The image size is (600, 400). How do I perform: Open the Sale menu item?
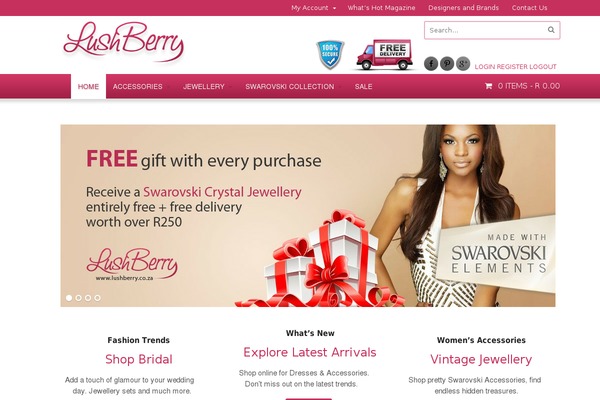pos(363,87)
